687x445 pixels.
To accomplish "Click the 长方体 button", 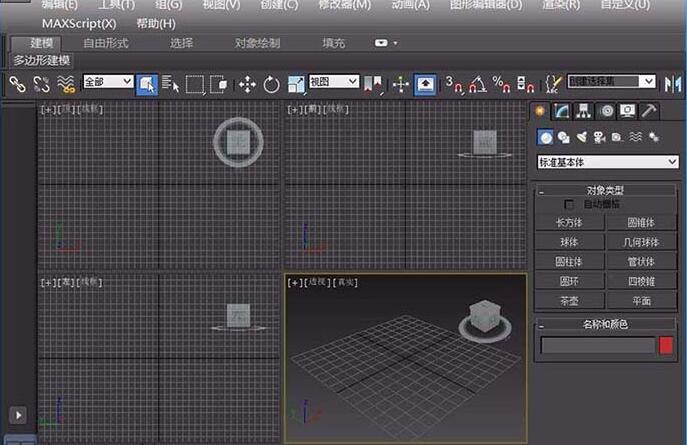I will coord(570,223).
